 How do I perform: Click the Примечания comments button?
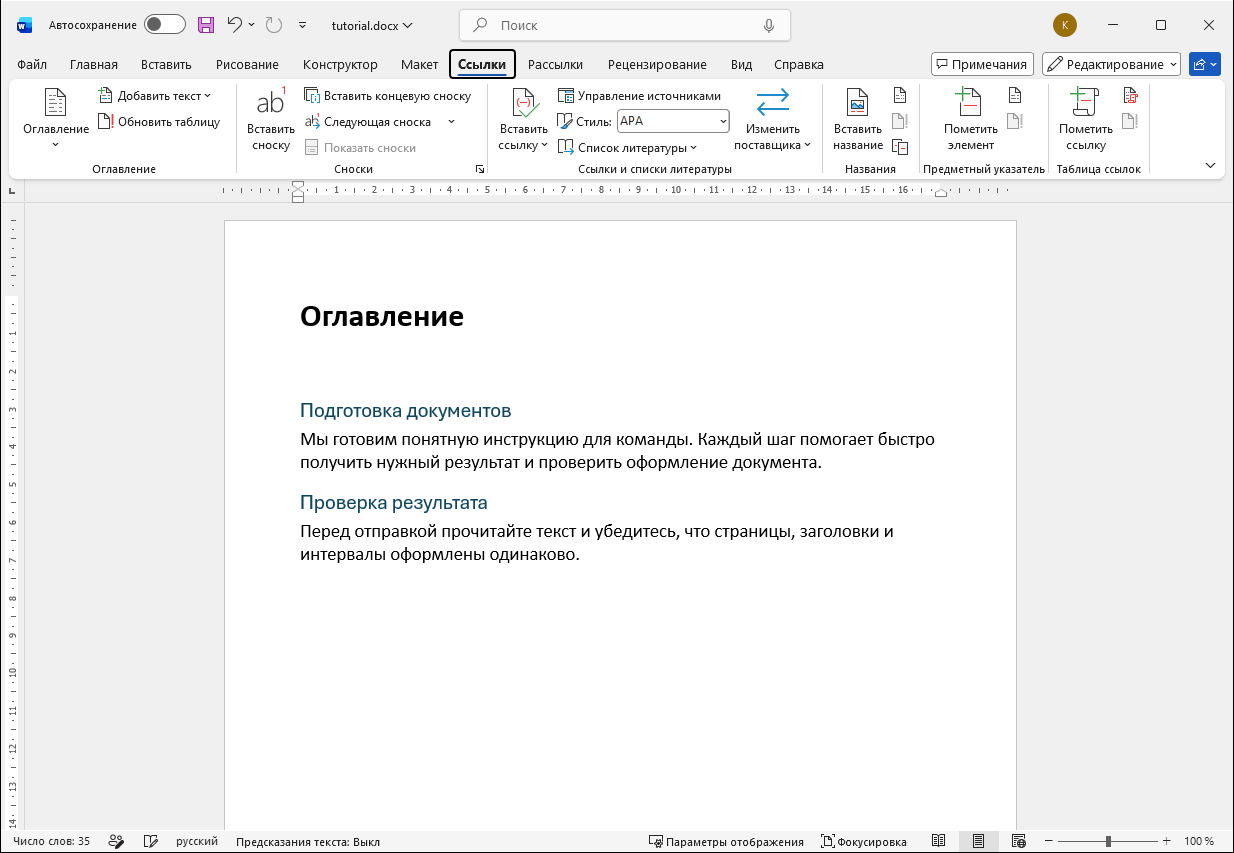click(x=981, y=64)
